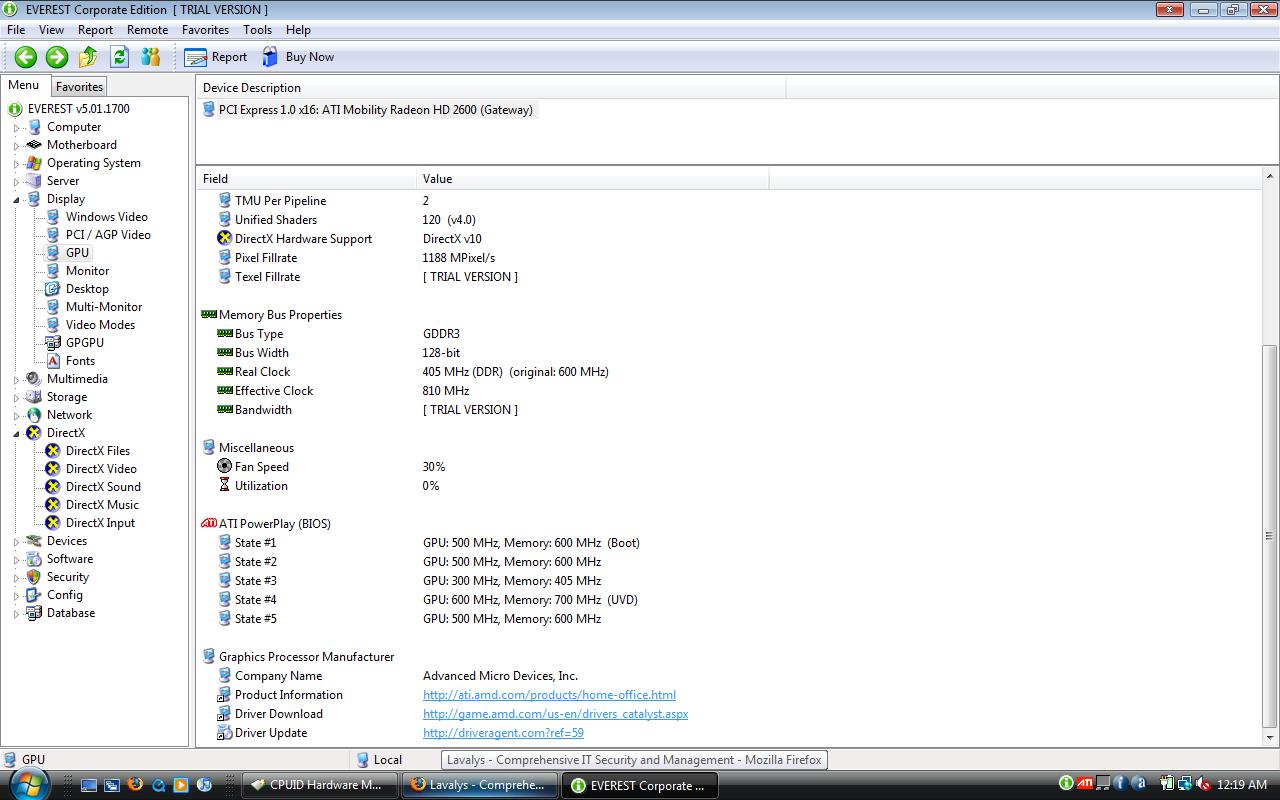Click the Buy Now toolbar button
Viewport: 1280px width, 800px height.
[298, 57]
